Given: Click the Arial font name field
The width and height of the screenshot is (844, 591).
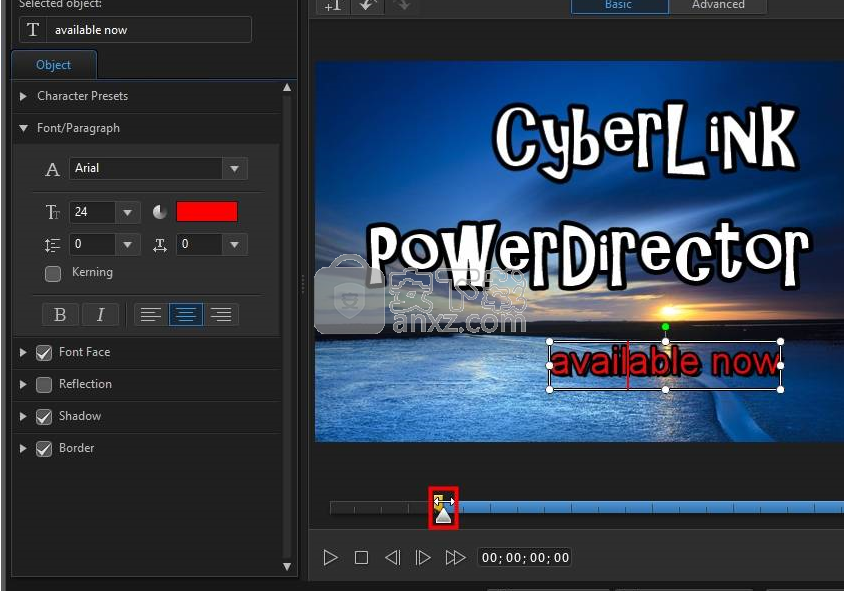Looking at the screenshot, I should pos(146,168).
